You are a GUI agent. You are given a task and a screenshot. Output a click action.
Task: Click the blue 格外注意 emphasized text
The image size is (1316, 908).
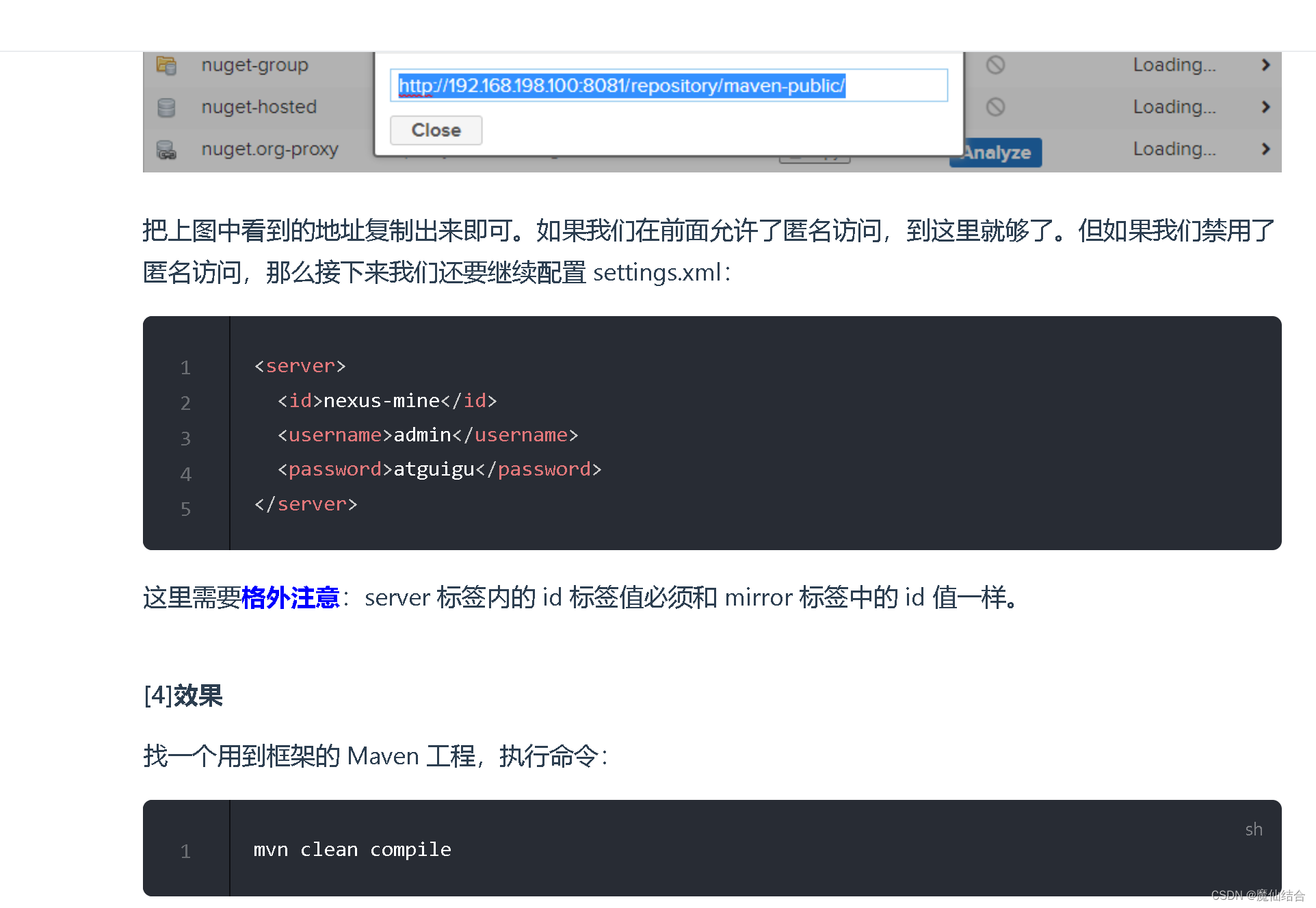[290, 597]
